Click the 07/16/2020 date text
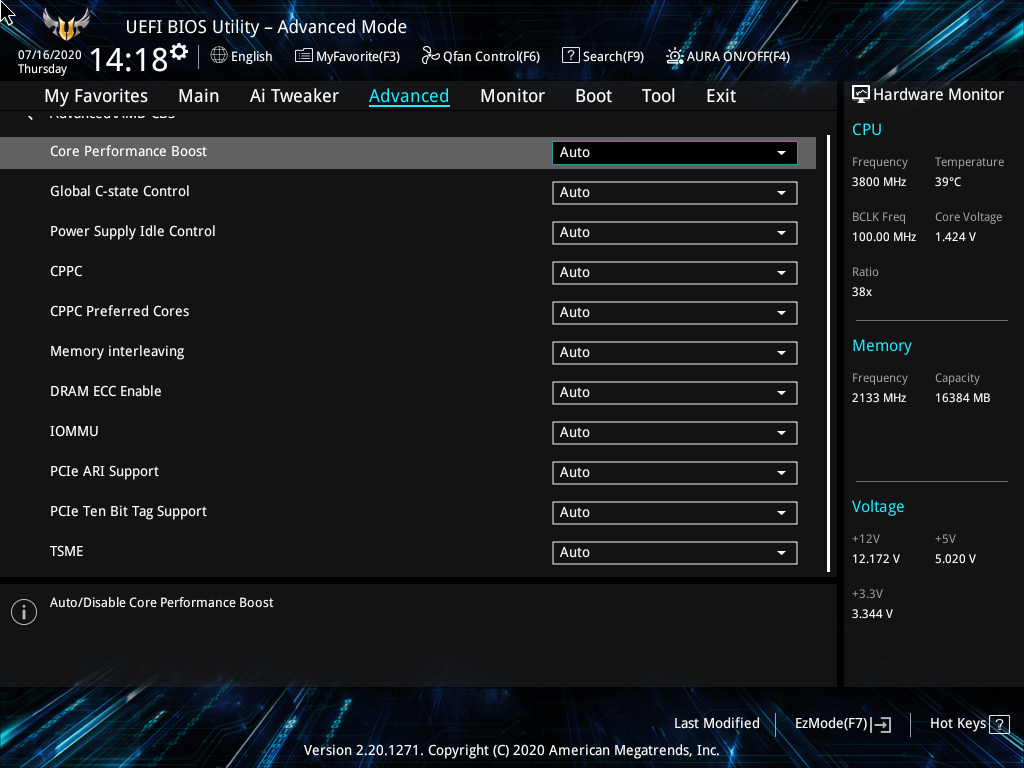Viewport: 1024px width, 768px height. pyautogui.click(x=50, y=55)
